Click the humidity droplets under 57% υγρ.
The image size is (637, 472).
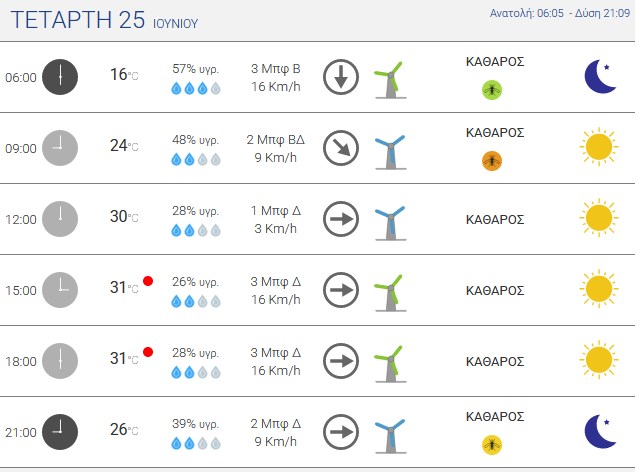coord(196,88)
